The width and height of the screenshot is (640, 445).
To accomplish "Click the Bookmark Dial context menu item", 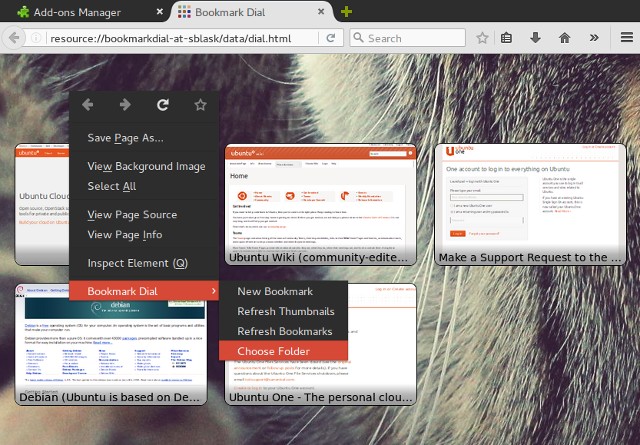I will (144, 291).
